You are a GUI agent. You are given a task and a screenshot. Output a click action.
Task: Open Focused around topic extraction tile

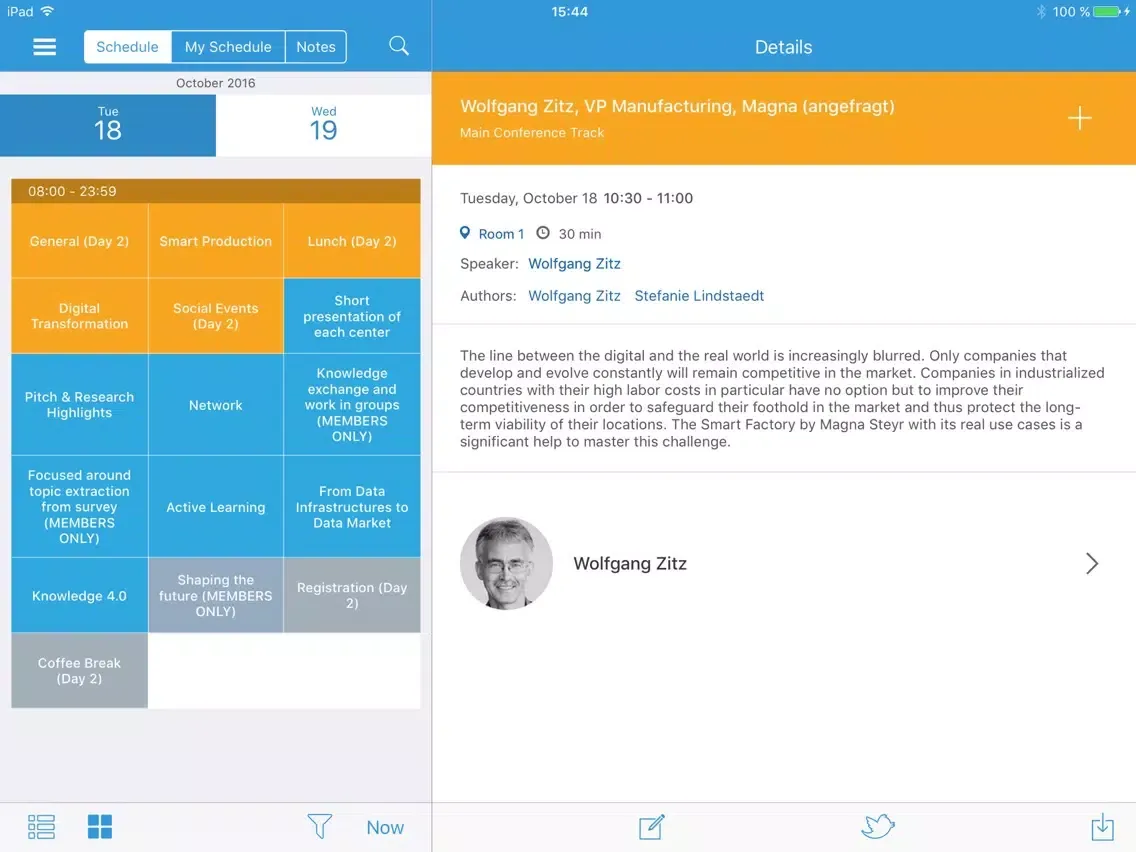click(80, 506)
